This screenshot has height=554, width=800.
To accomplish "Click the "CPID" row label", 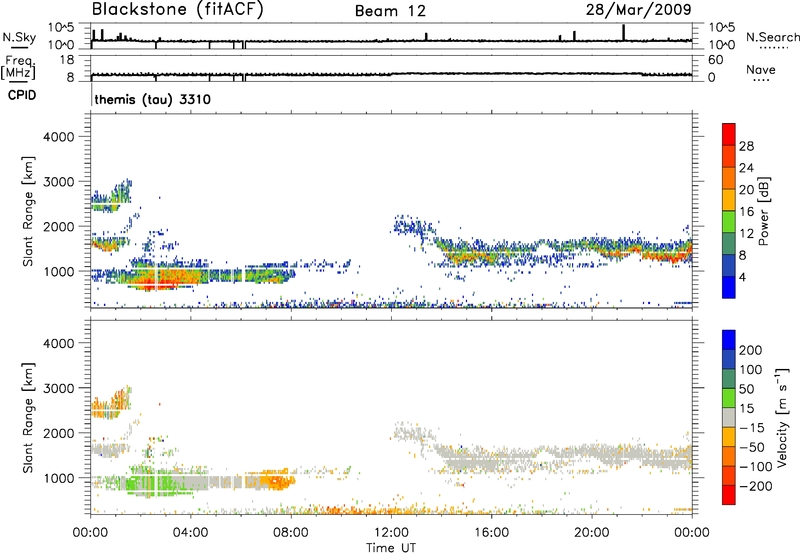I will (22, 95).
